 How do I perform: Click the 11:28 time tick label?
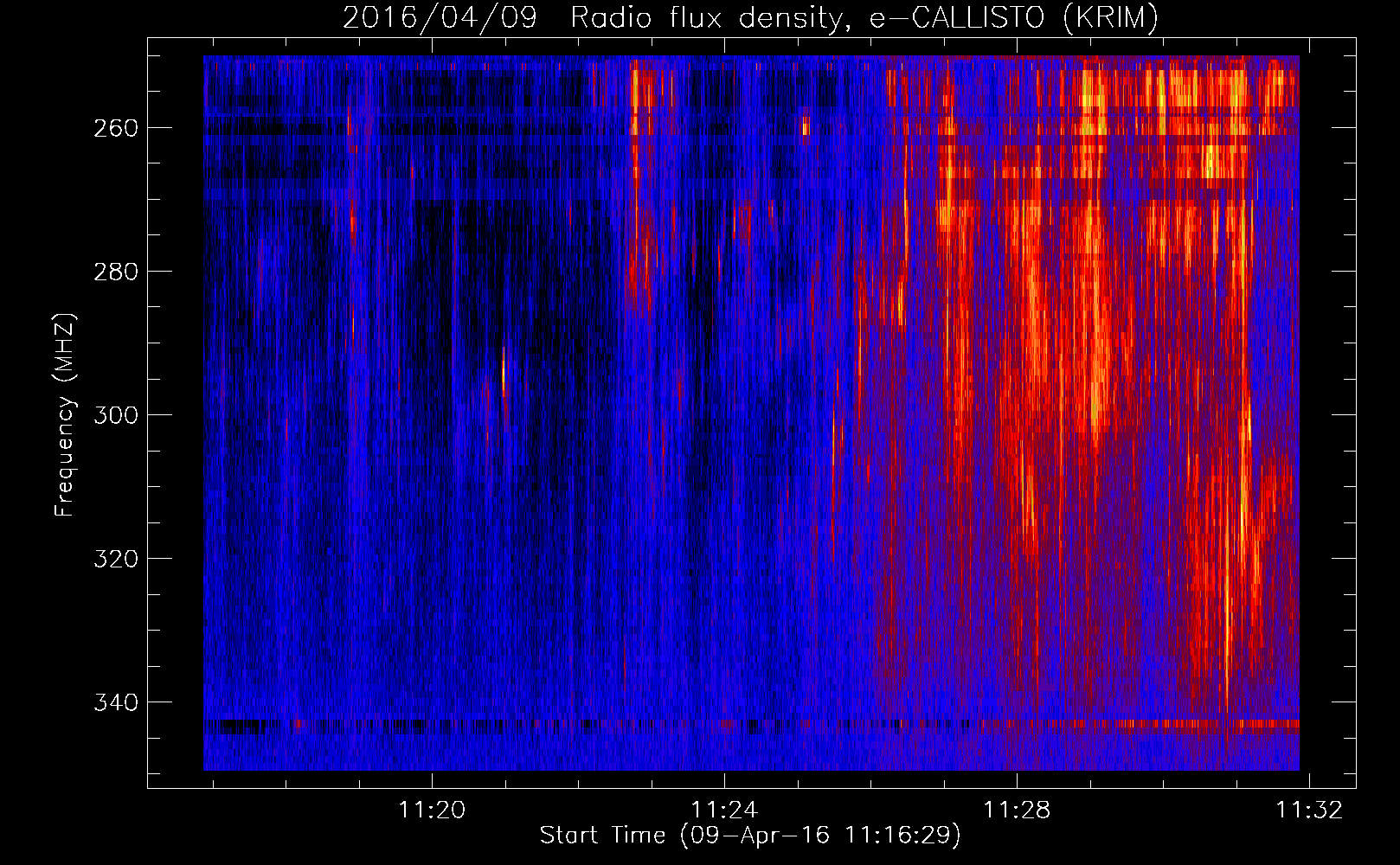click(1017, 810)
